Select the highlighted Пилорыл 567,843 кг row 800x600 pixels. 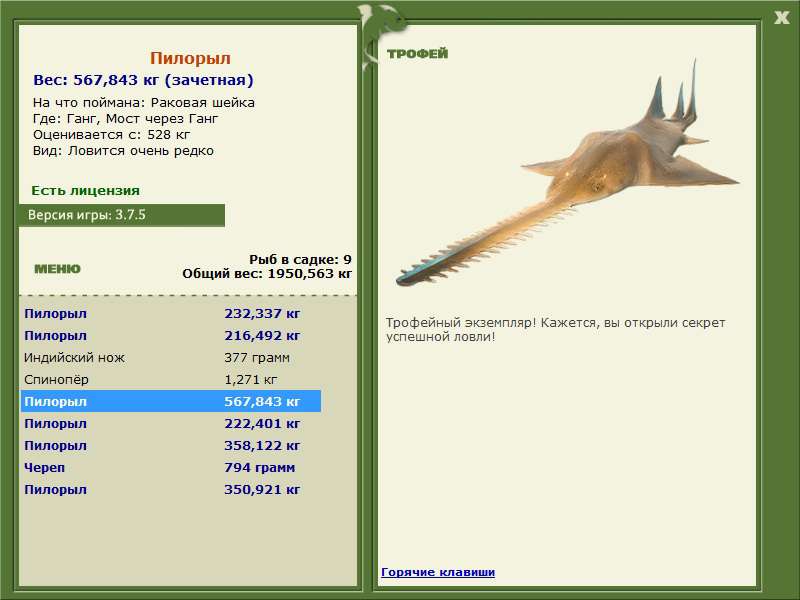pos(171,401)
